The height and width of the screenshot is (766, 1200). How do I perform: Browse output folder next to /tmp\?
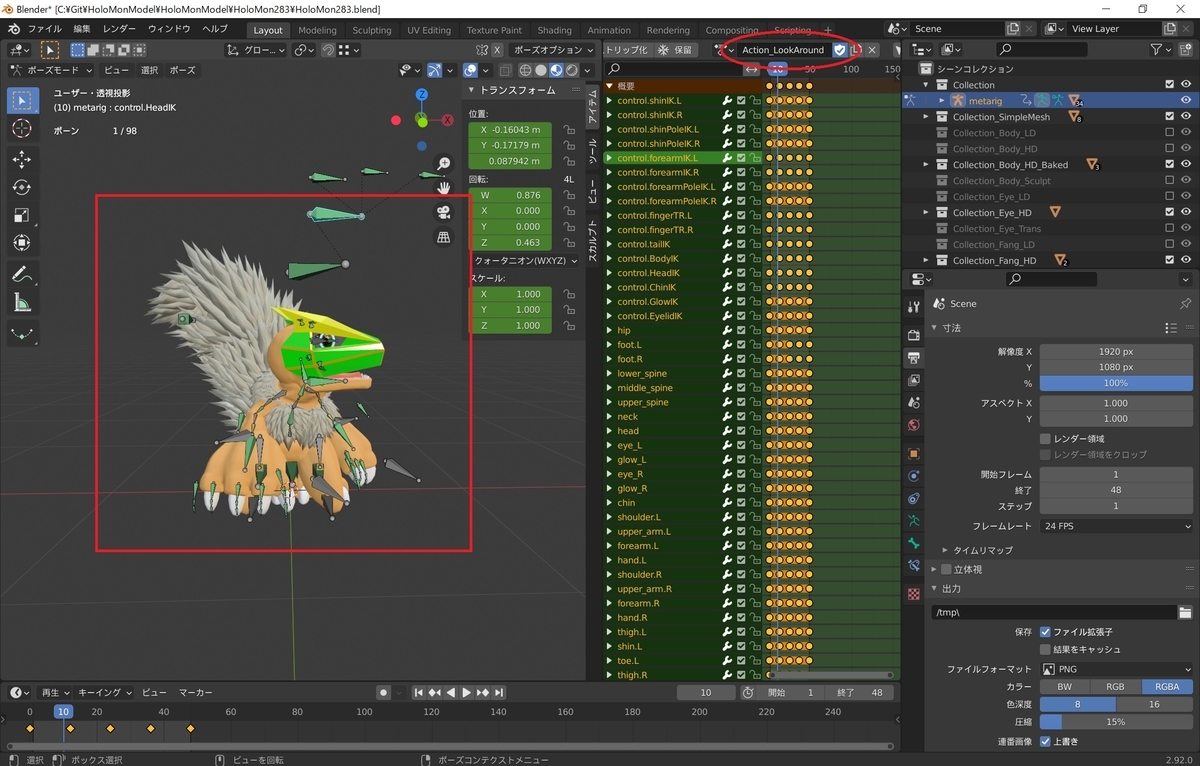pyautogui.click(x=1185, y=612)
